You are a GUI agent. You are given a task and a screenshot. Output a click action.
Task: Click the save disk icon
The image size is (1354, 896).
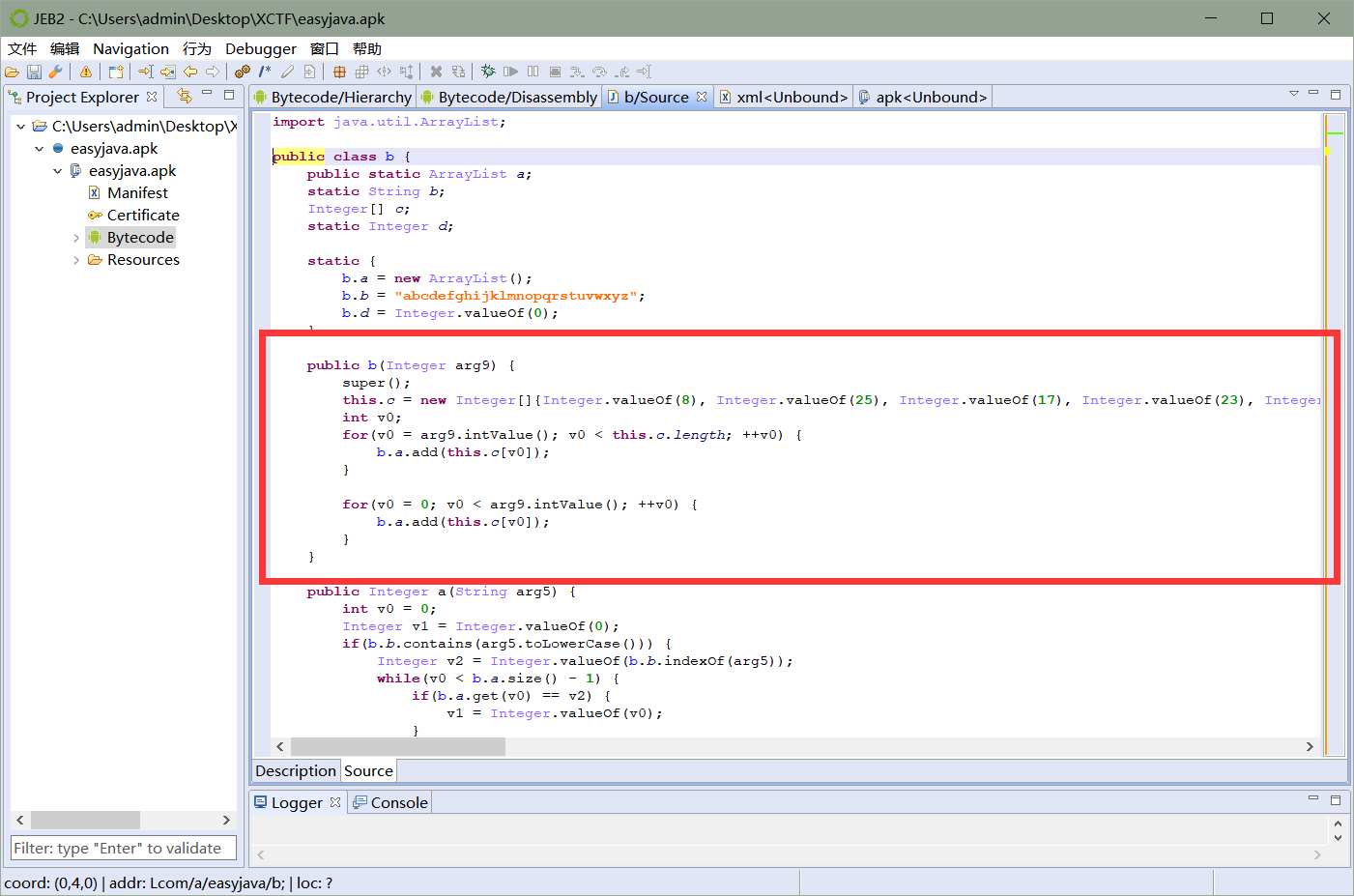tap(34, 72)
